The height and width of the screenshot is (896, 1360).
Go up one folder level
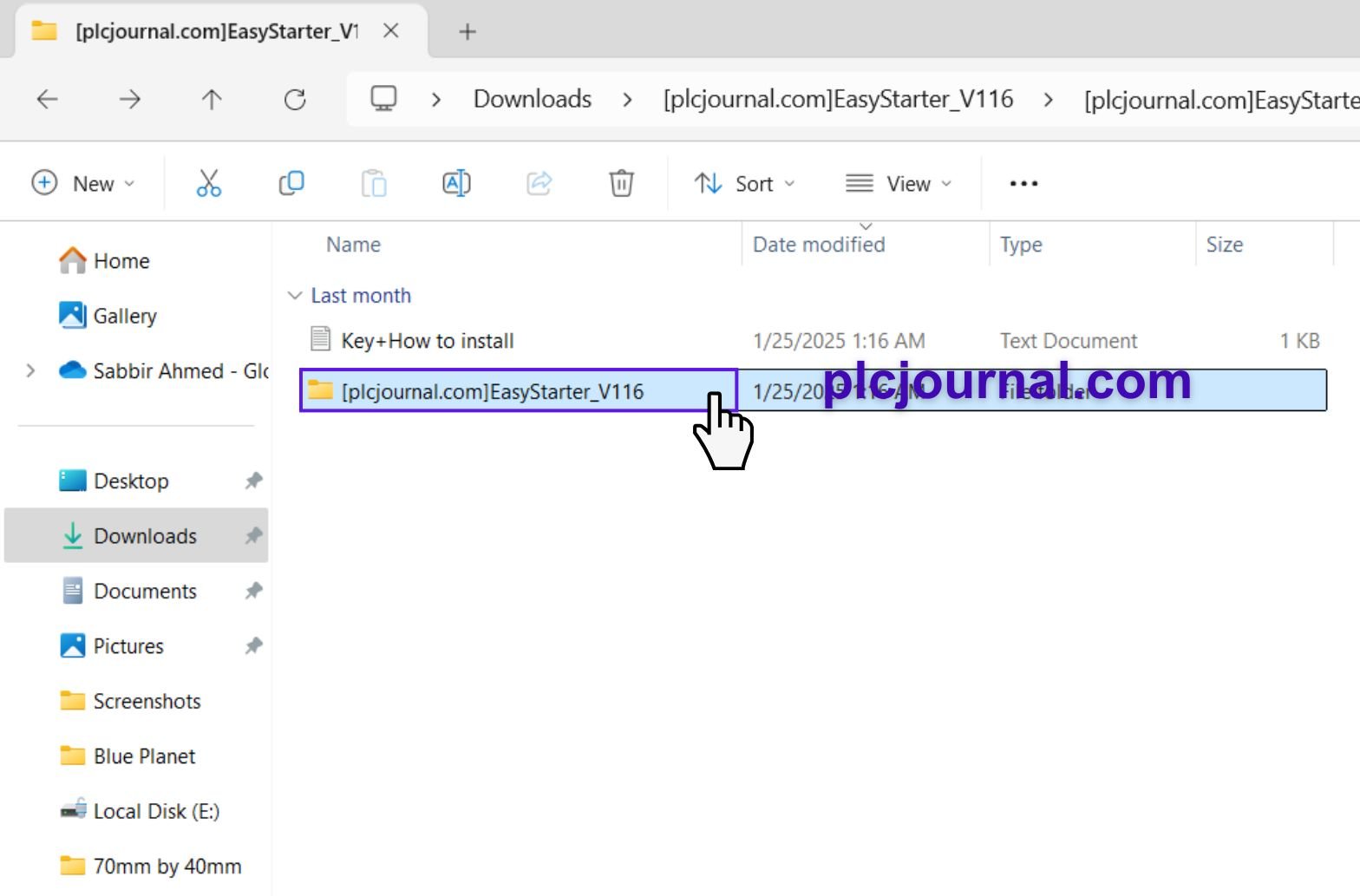pos(212,99)
